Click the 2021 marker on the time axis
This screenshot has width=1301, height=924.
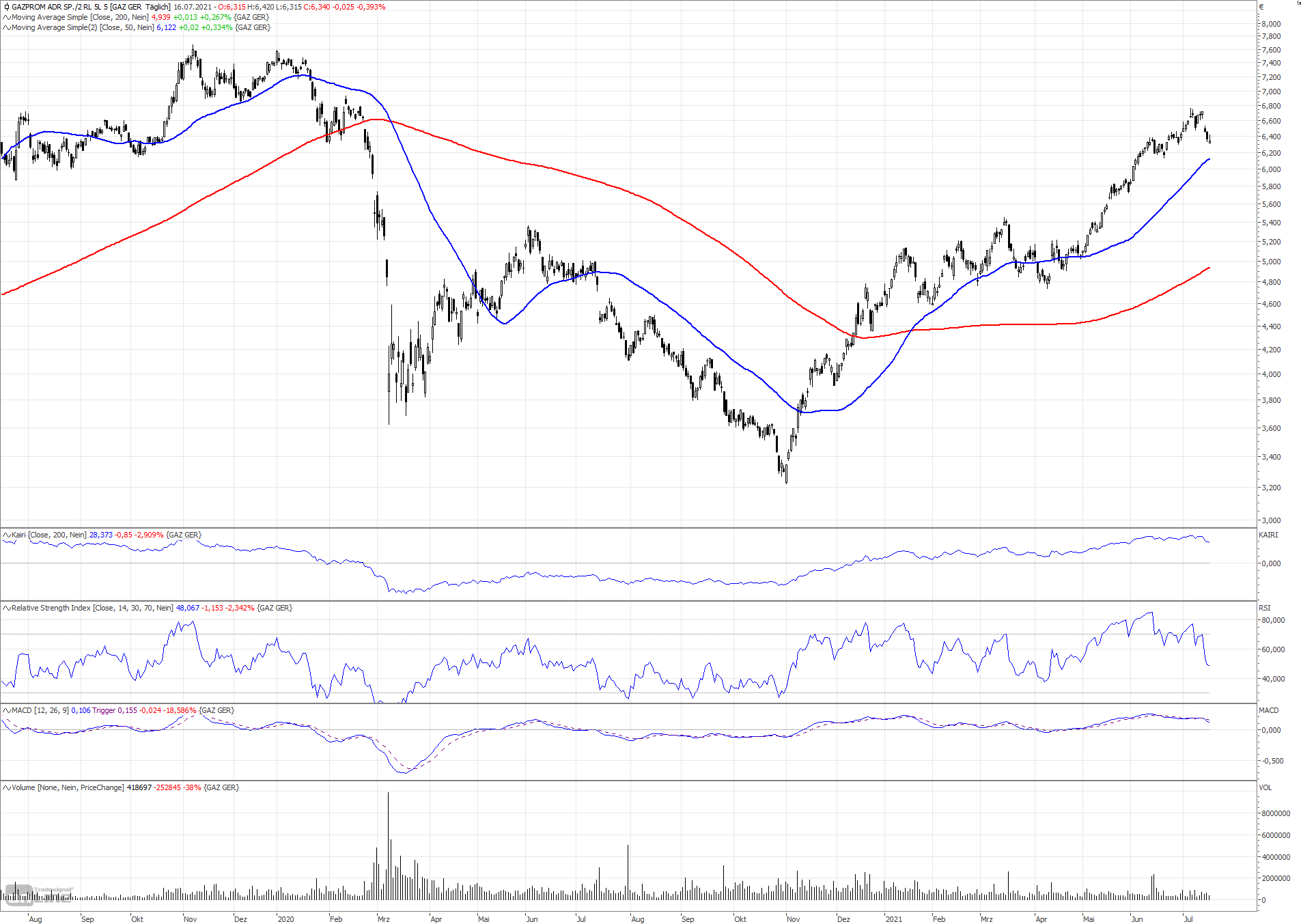(893, 919)
